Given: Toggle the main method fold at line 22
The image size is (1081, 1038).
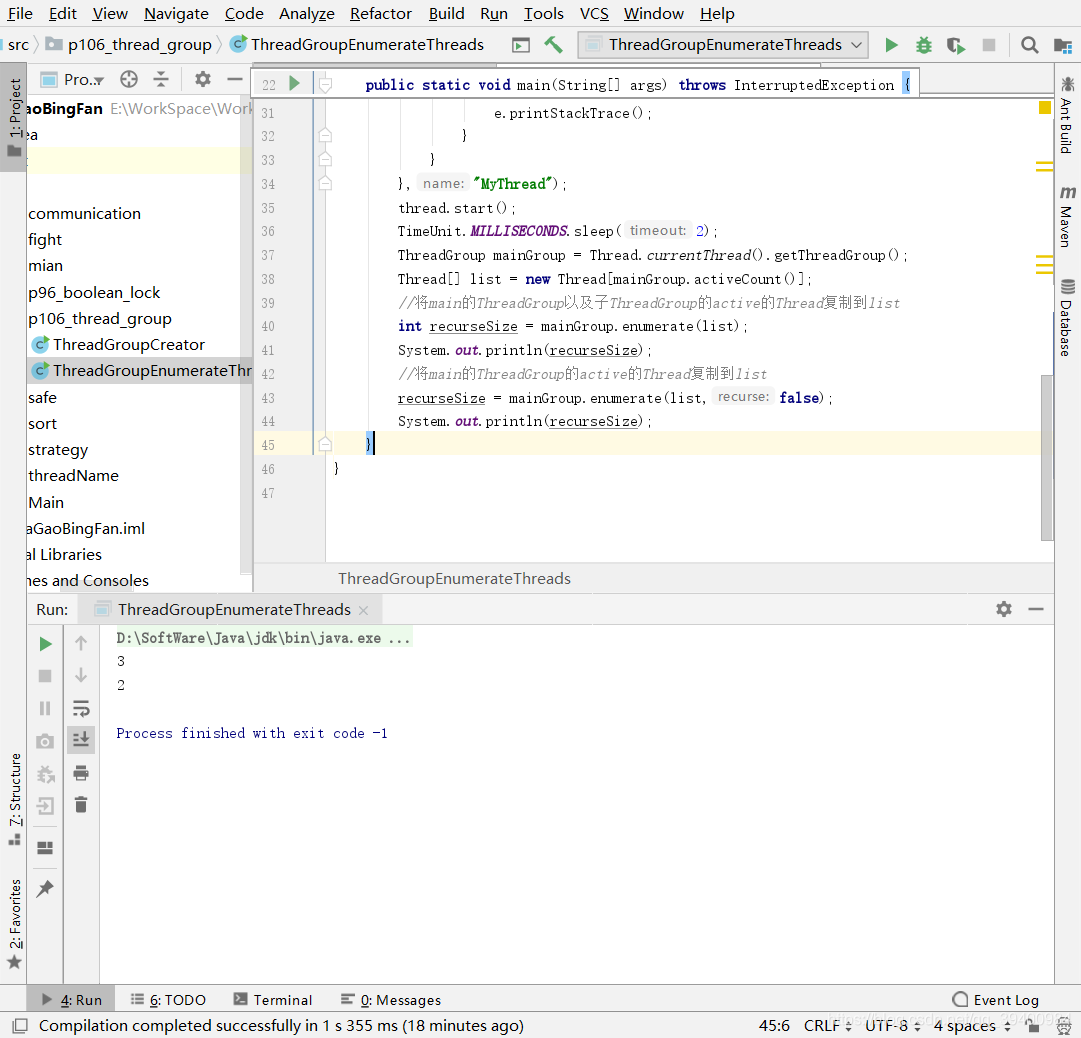Looking at the screenshot, I should [x=325, y=85].
